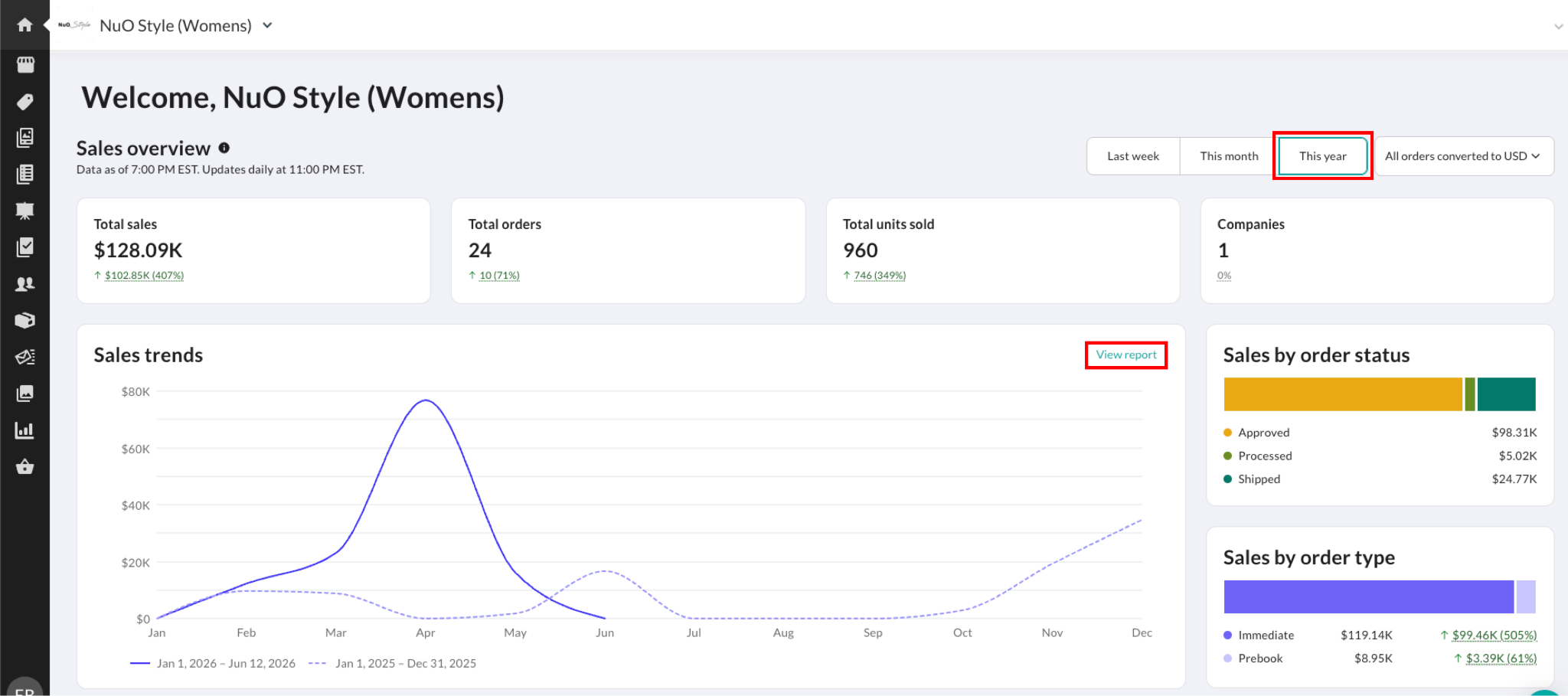Click the purple Immediate order type bar

[x=1369, y=596]
